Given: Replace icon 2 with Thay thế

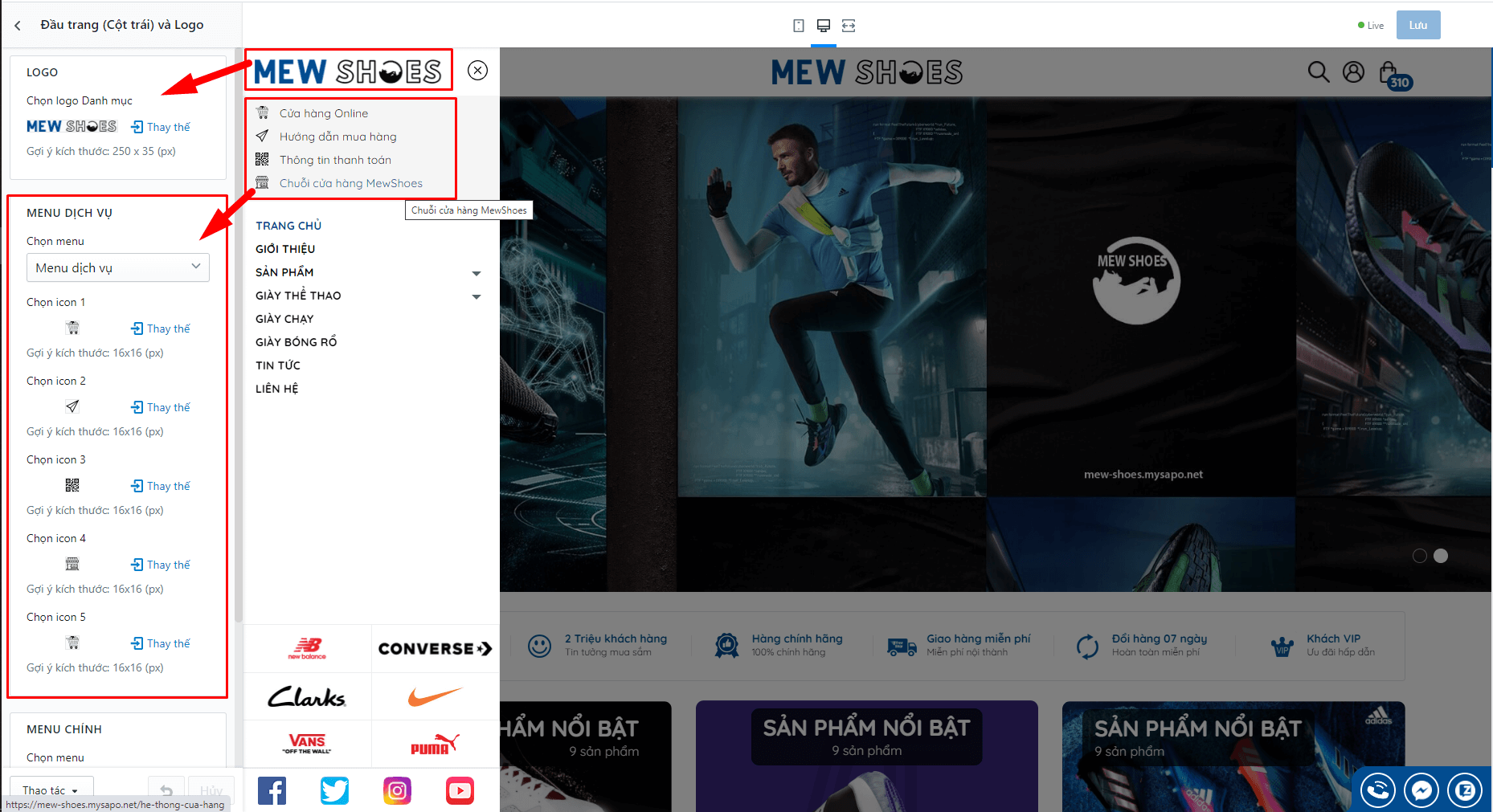Looking at the screenshot, I should tap(161, 407).
